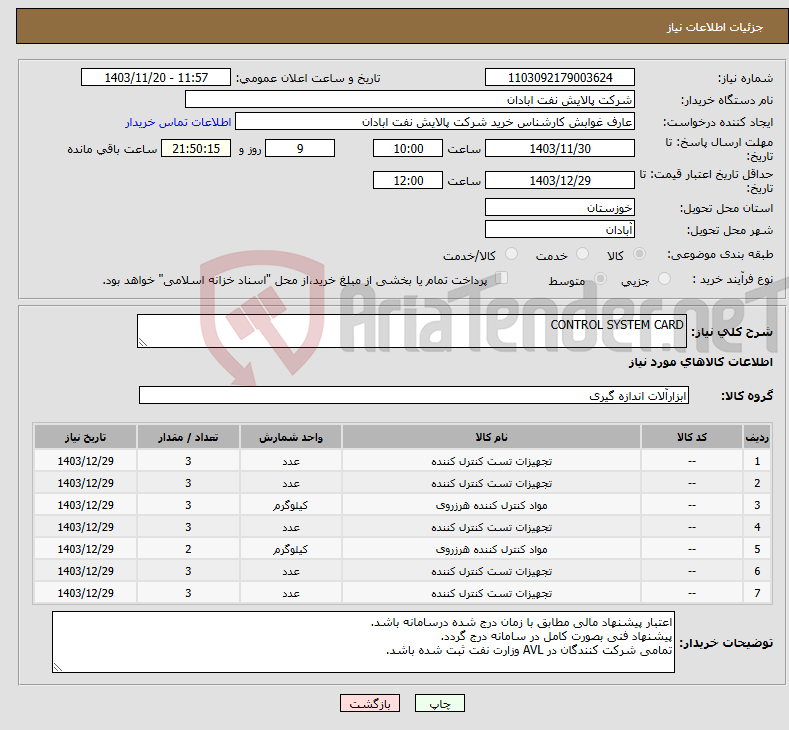Click item name in row 6
This screenshot has width=789, height=730.
(x=491, y=572)
